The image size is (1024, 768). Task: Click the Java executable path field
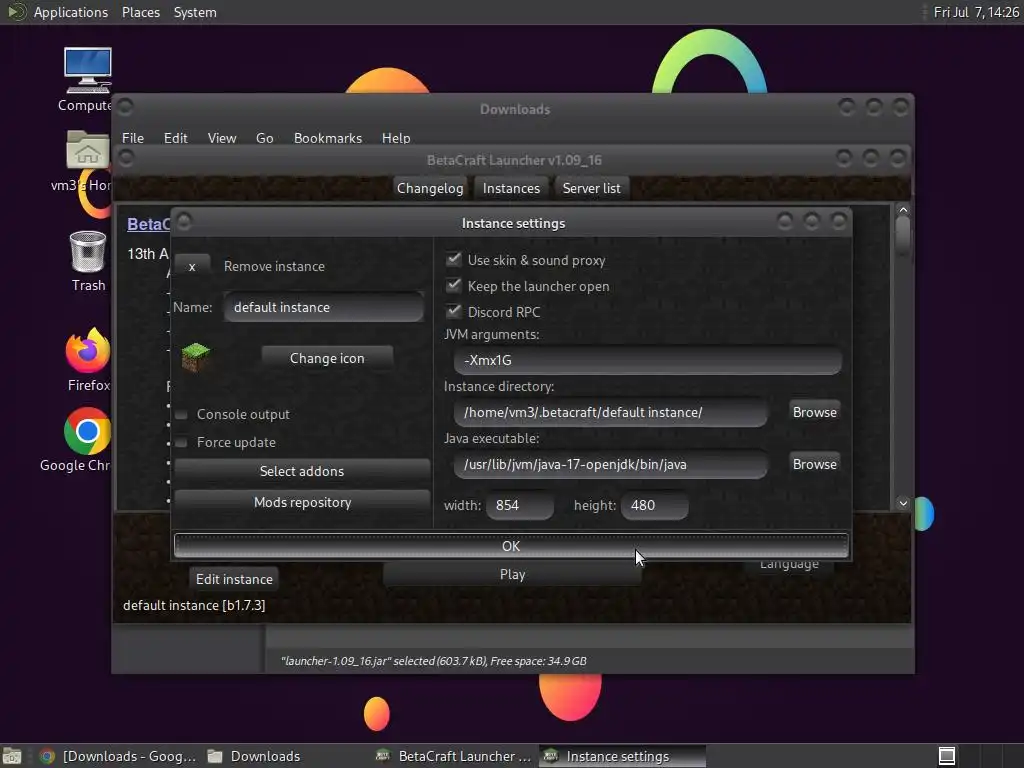tap(611, 464)
